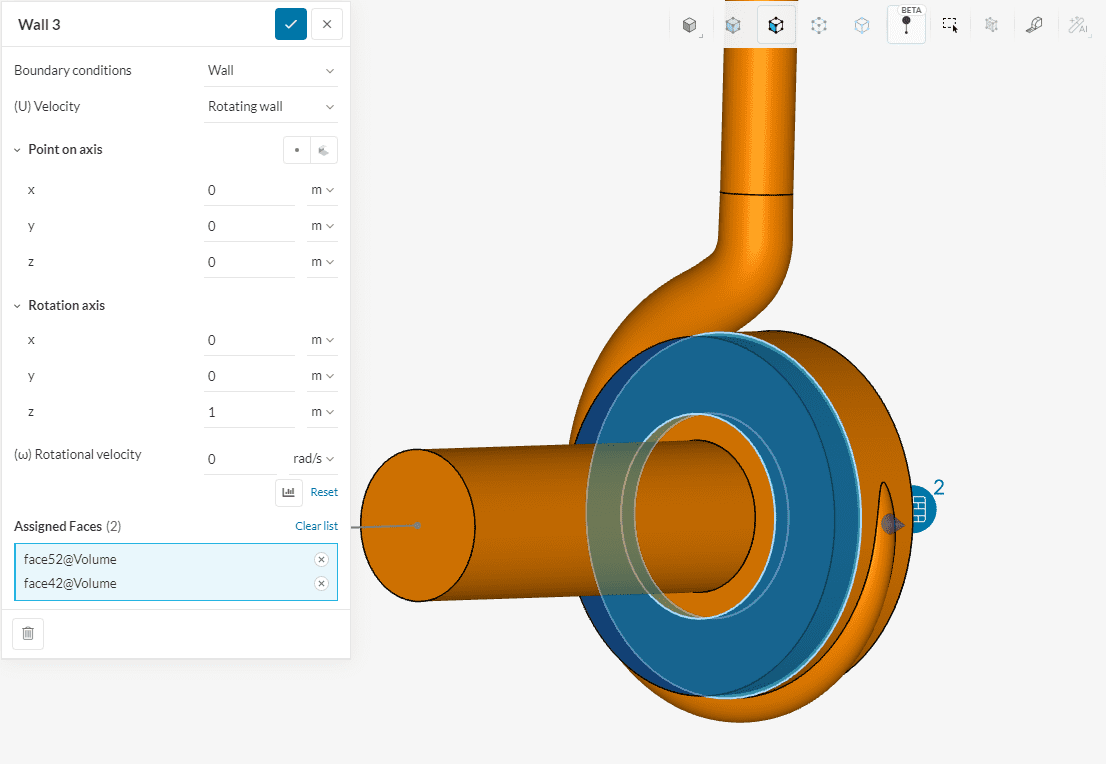This screenshot has height=764, width=1106.
Task: Click the Clear list link
Action: pyautogui.click(x=316, y=526)
